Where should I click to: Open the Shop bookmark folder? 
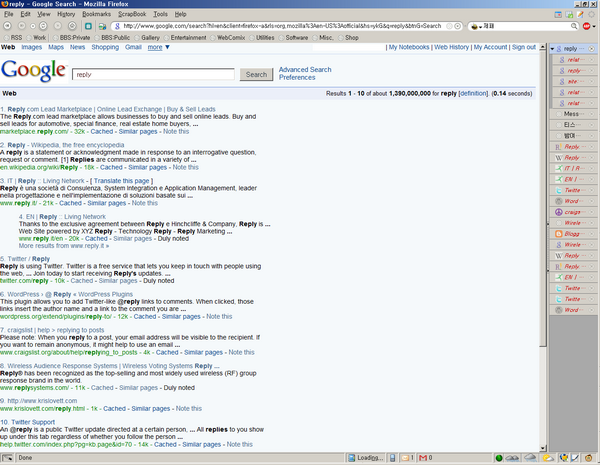349,38
